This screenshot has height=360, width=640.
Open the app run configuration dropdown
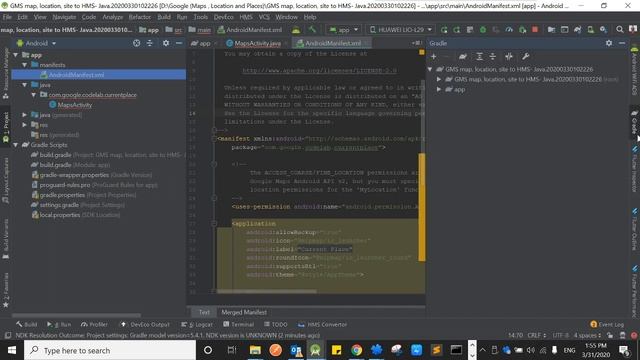point(344,30)
